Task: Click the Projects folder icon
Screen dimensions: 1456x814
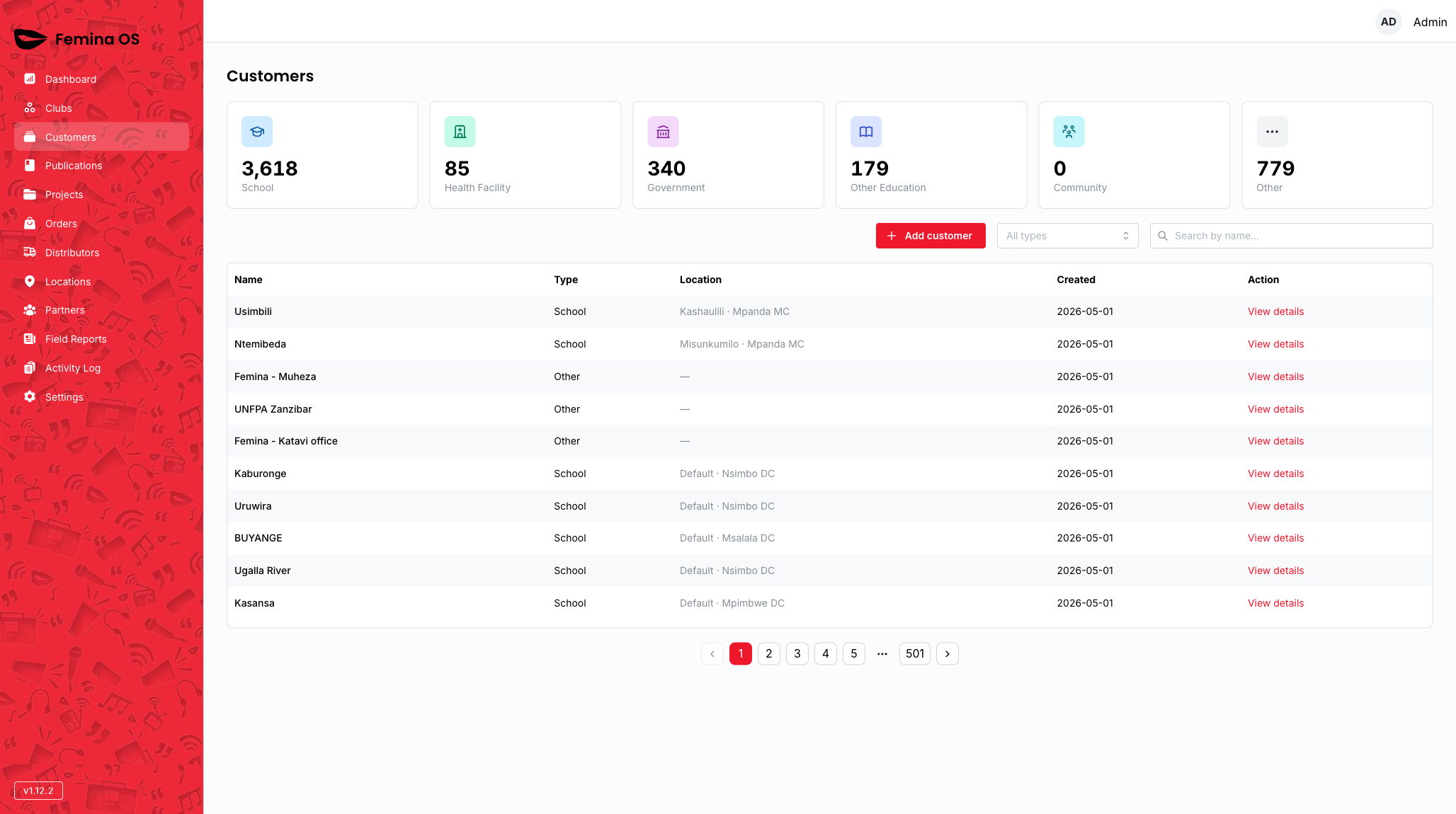Action: click(x=30, y=194)
